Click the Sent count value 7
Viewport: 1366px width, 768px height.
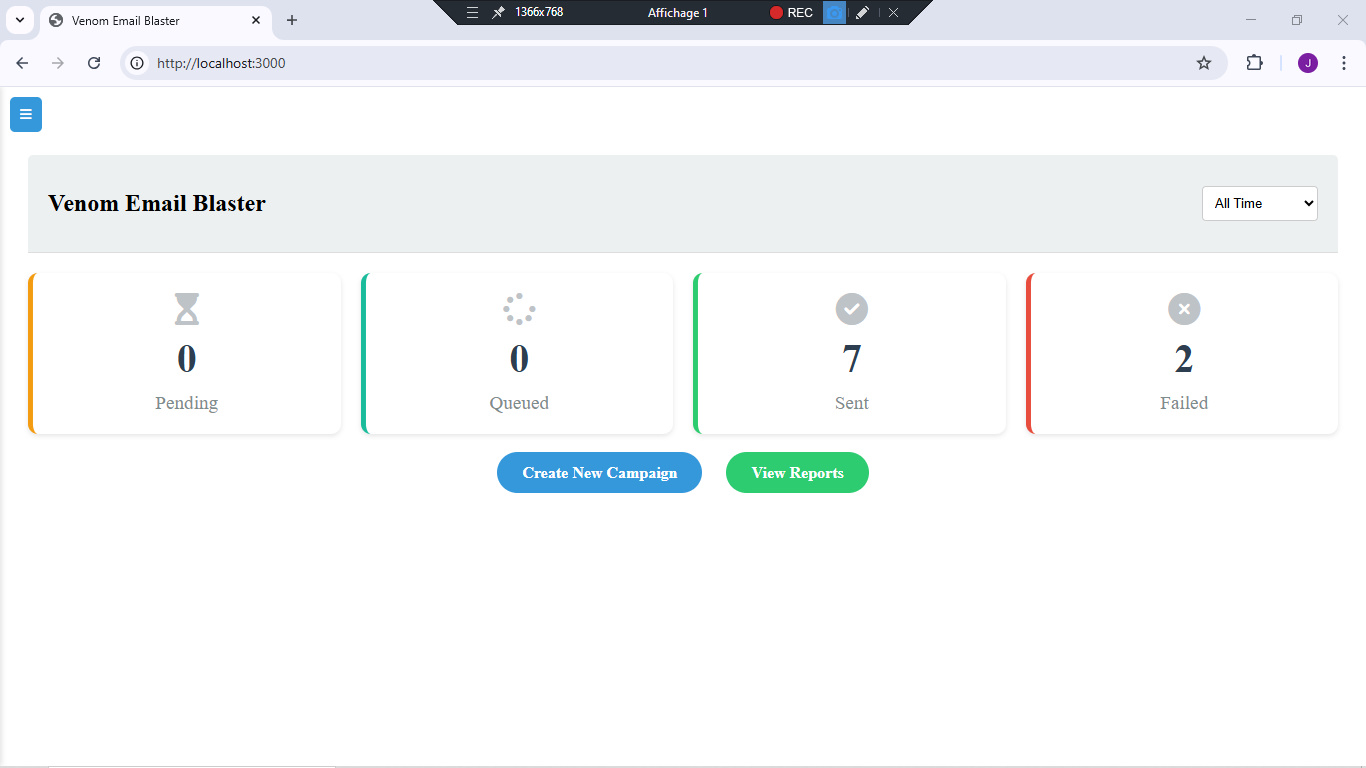tap(852, 359)
